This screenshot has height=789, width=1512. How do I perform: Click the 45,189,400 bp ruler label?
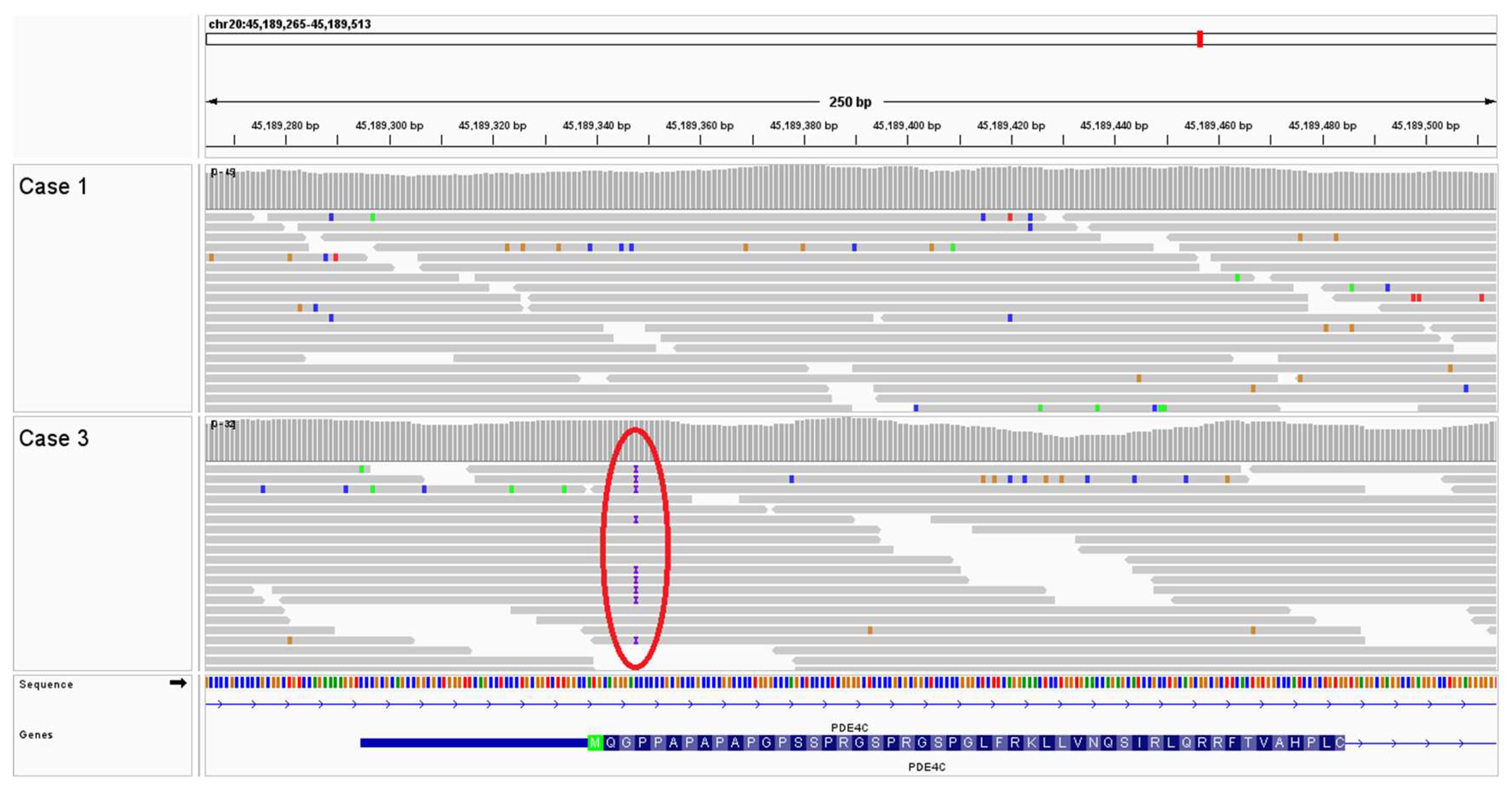(906, 126)
